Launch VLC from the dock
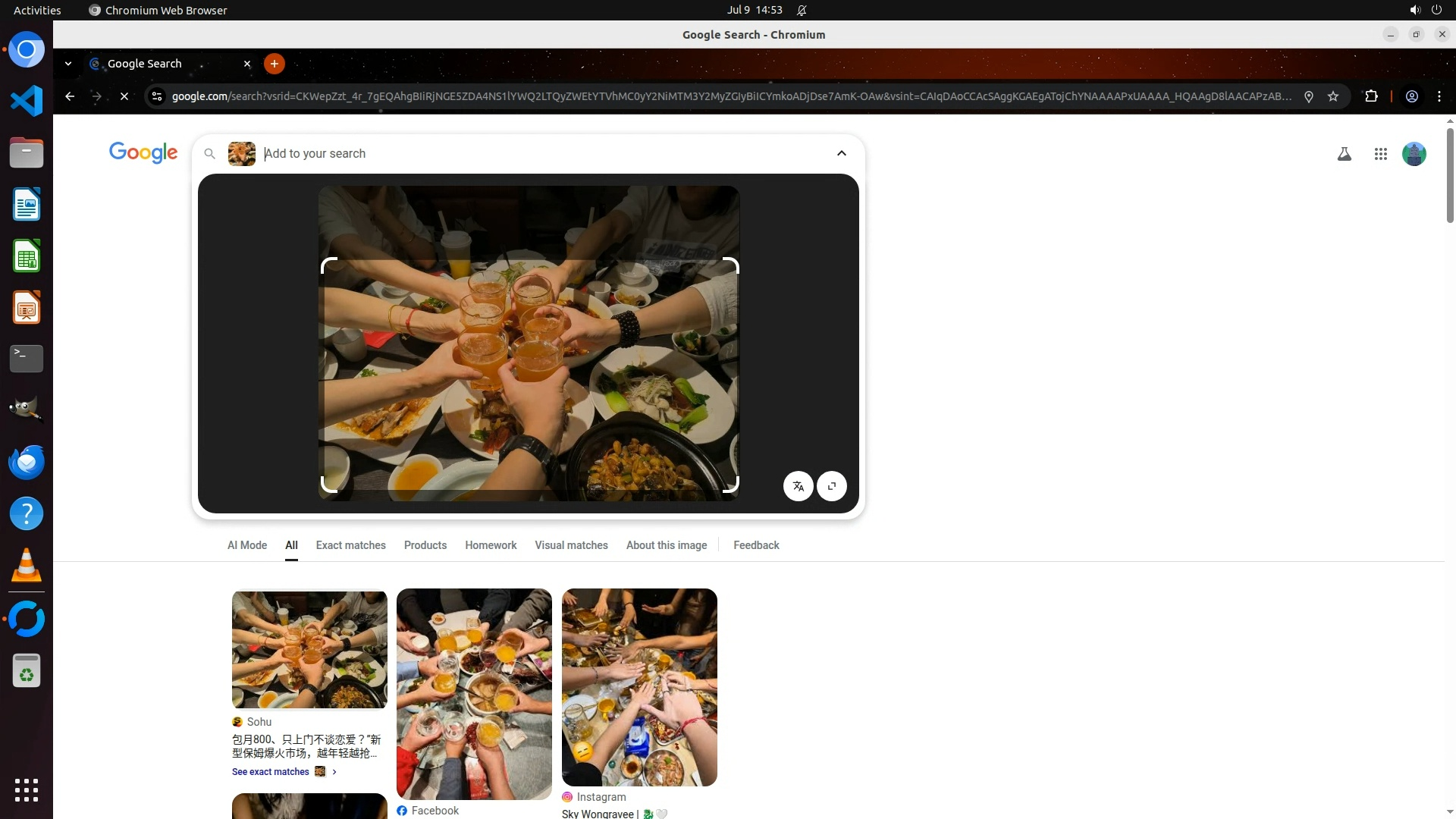Image resolution: width=1456 pixels, height=819 pixels. 27,566
